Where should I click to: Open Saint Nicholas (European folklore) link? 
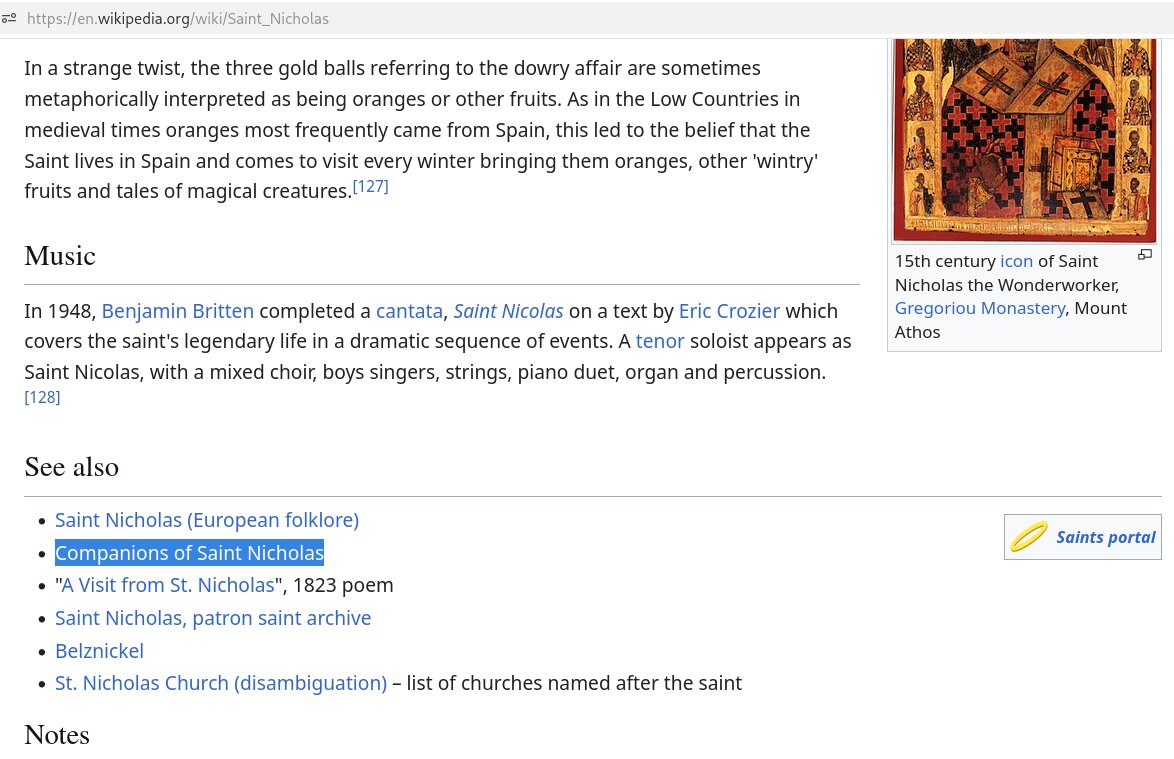coord(207,521)
